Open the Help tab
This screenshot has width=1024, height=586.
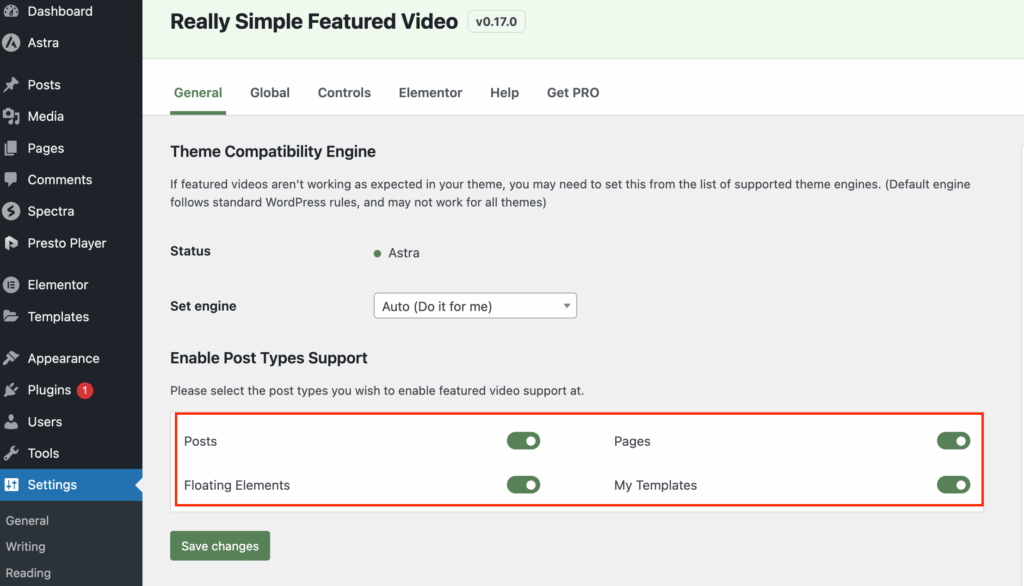(504, 93)
